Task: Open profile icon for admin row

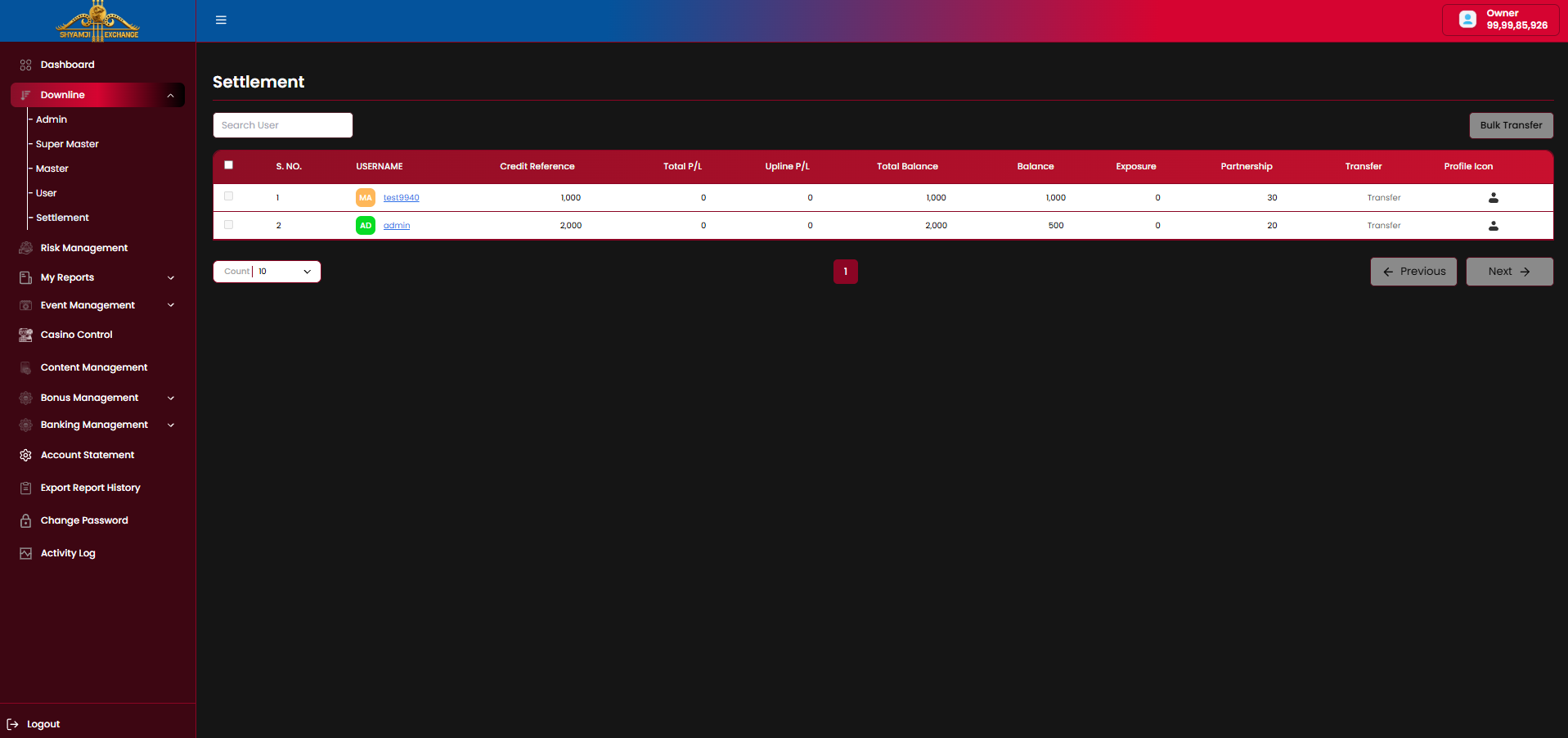Action: pos(1493,226)
